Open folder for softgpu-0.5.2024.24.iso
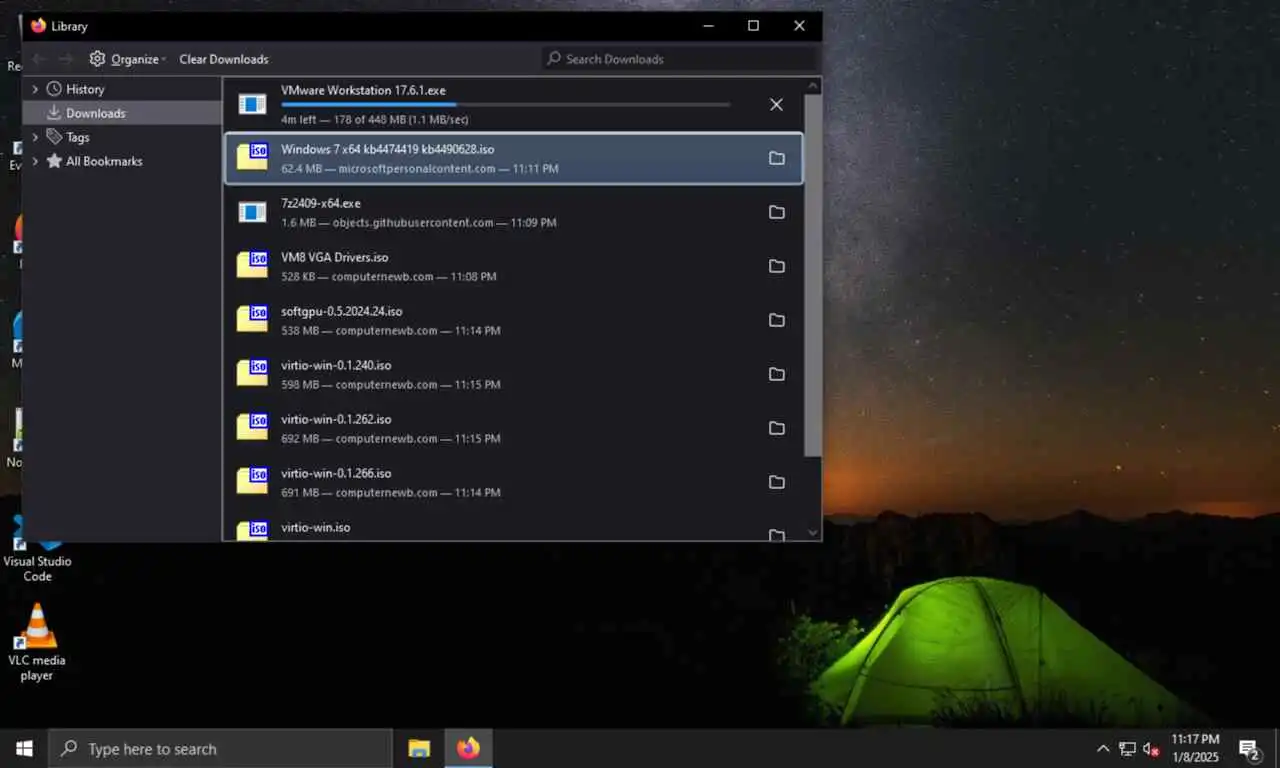Viewport: 1280px width, 768px height. pyautogui.click(x=776, y=320)
